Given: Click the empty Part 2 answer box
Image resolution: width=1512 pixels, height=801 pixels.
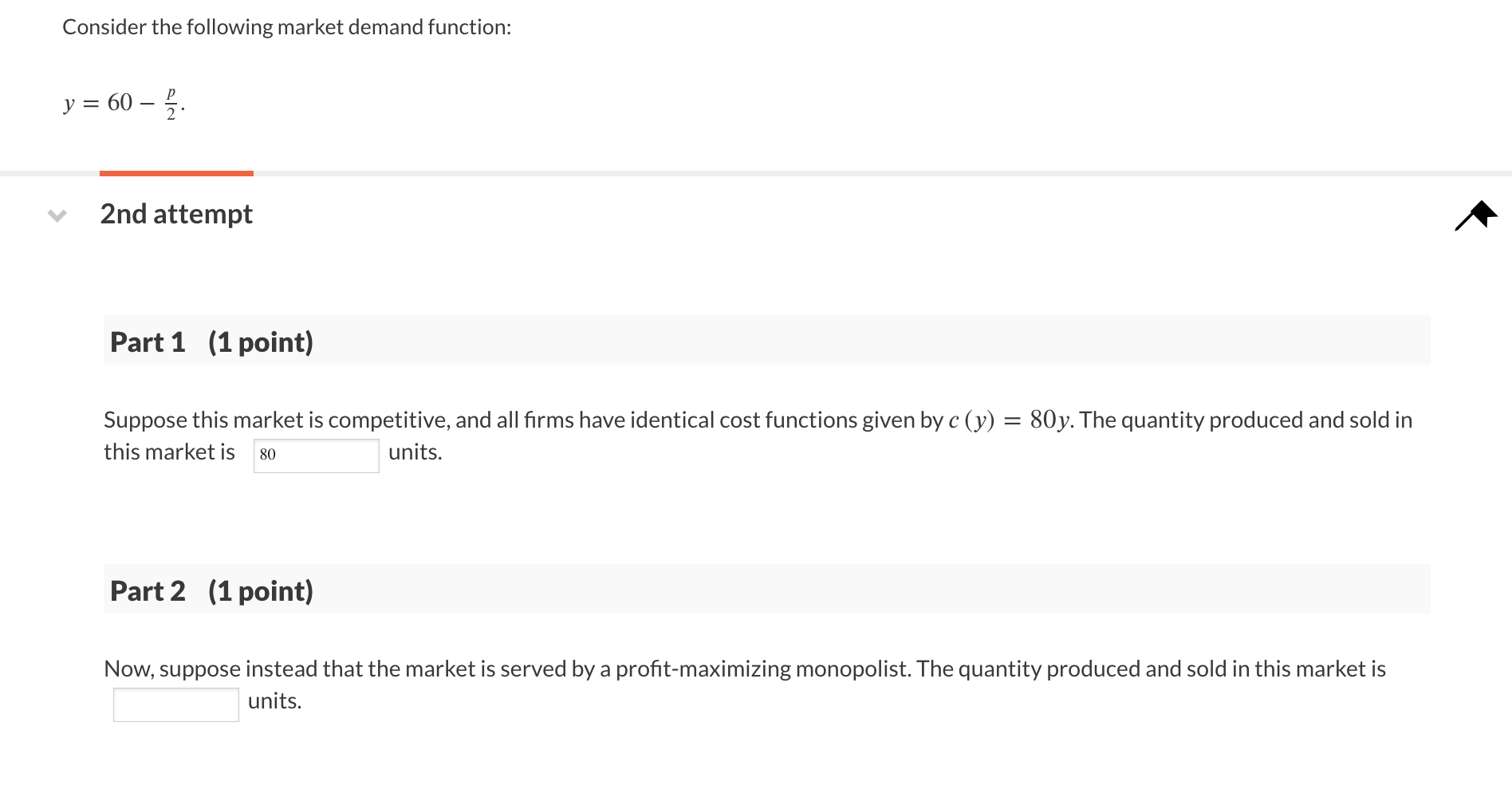Looking at the screenshot, I should coord(175,704).
